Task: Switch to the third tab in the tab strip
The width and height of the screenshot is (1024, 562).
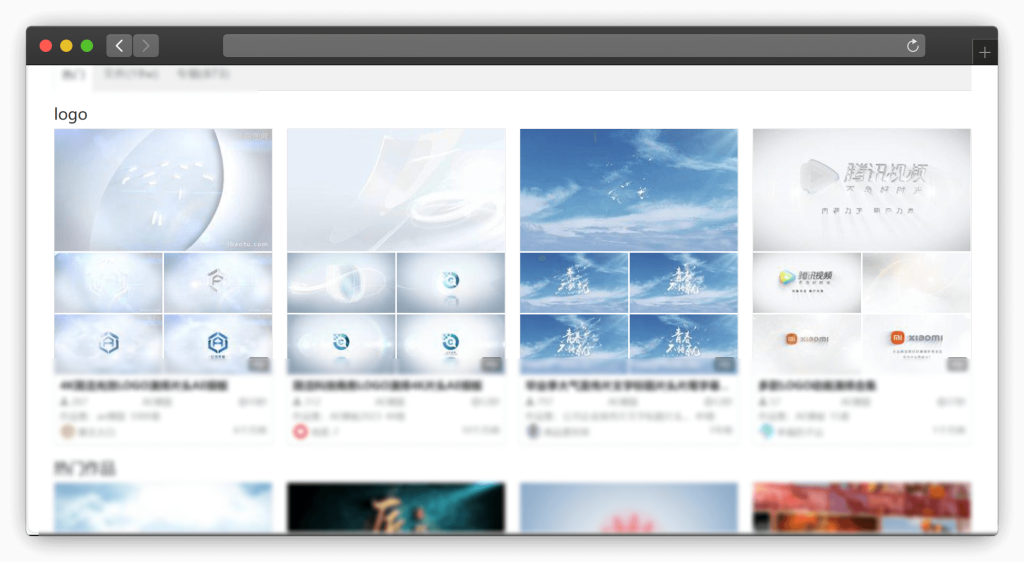Action: (203, 75)
